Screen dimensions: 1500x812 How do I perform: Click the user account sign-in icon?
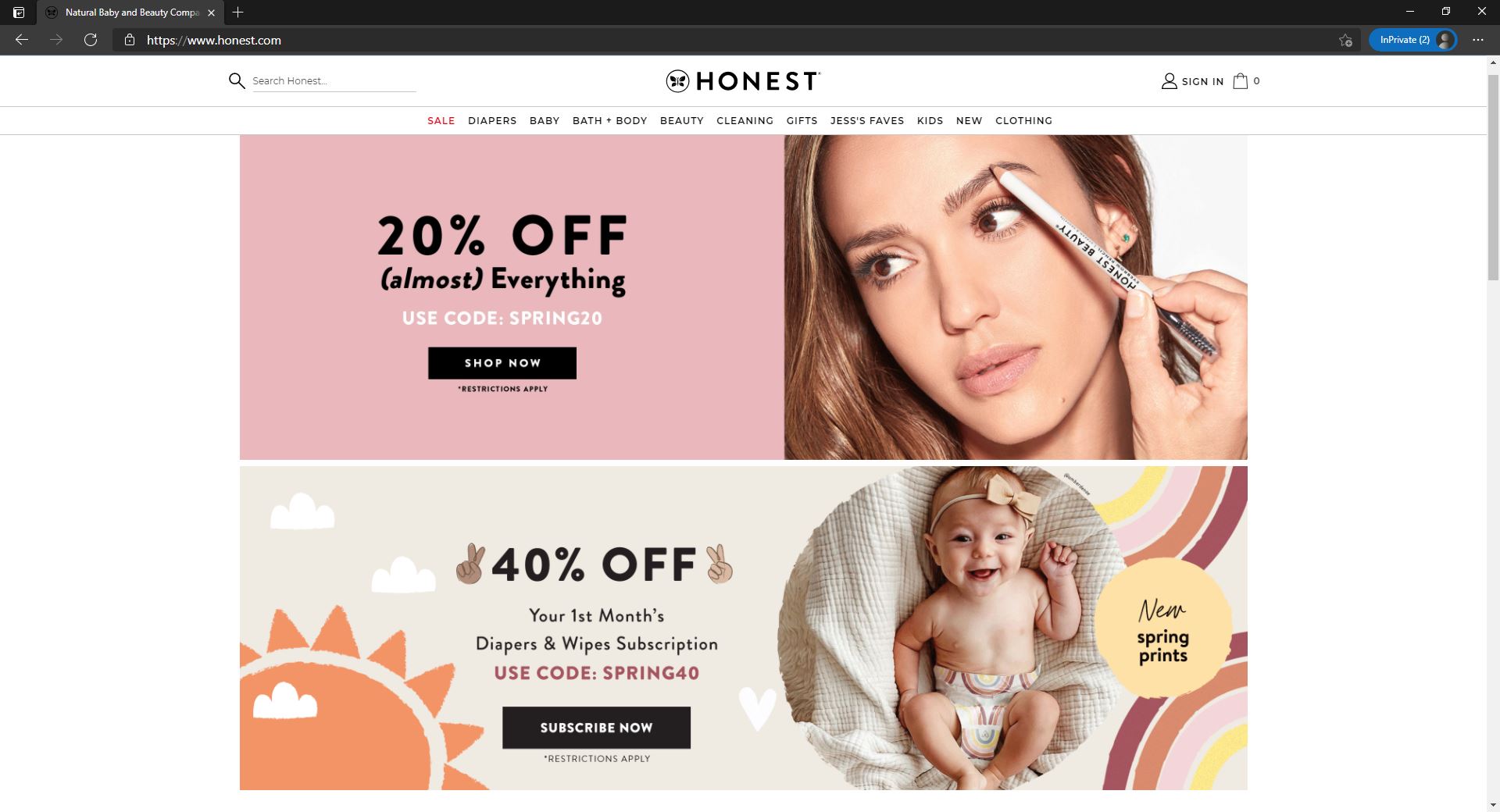[1169, 80]
